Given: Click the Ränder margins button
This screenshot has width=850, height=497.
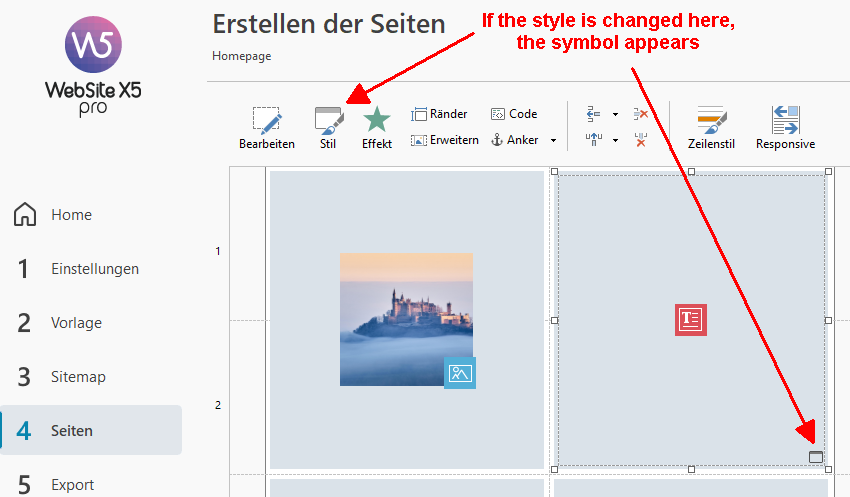Looking at the screenshot, I should (439, 114).
